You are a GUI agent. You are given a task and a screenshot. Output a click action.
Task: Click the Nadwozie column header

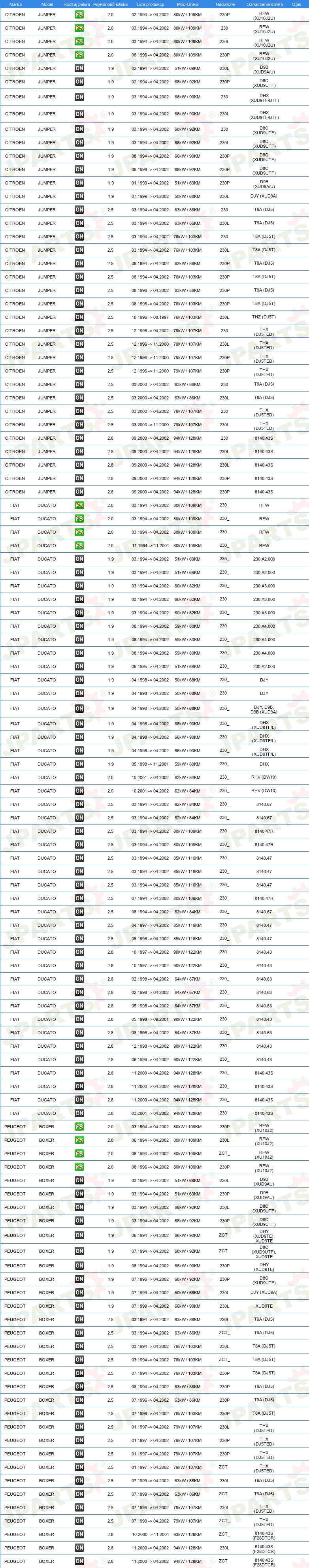224,4
